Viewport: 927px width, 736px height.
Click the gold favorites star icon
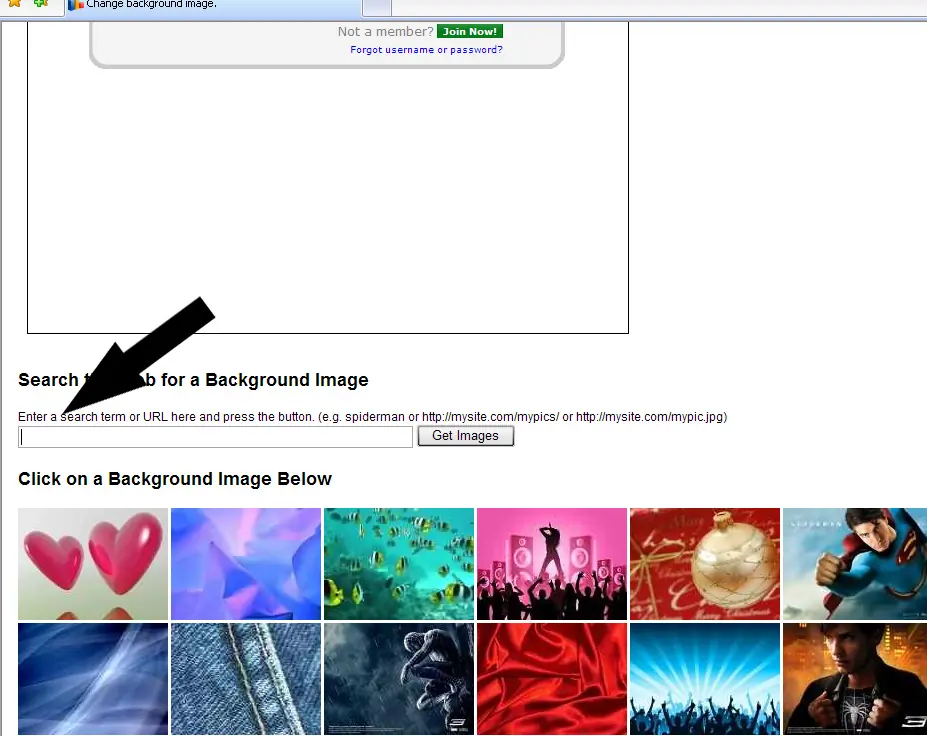tap(14, 3)
